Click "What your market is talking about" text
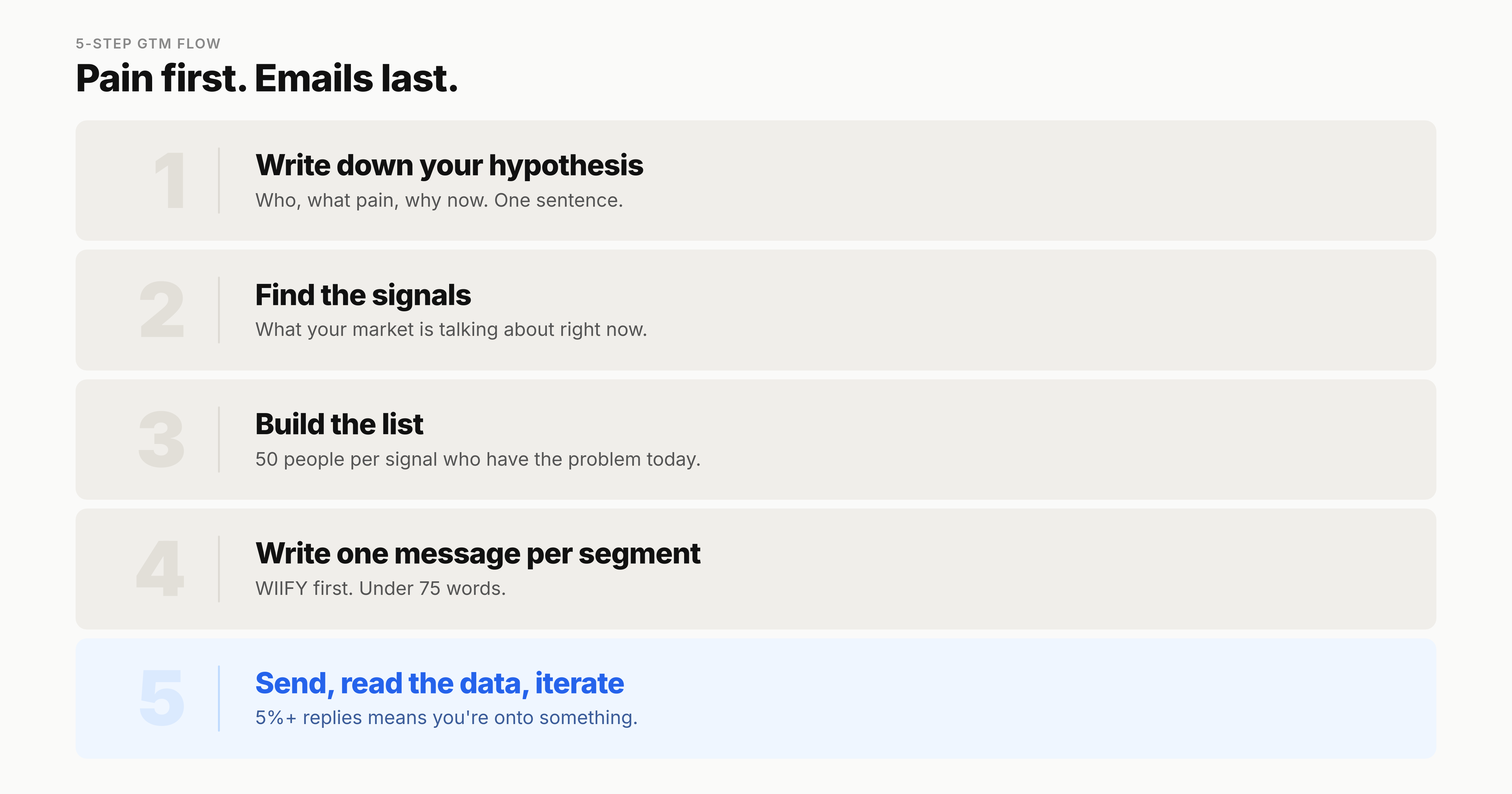Image resolution: width=1512 pixels, height=794 pixels. 451,330
